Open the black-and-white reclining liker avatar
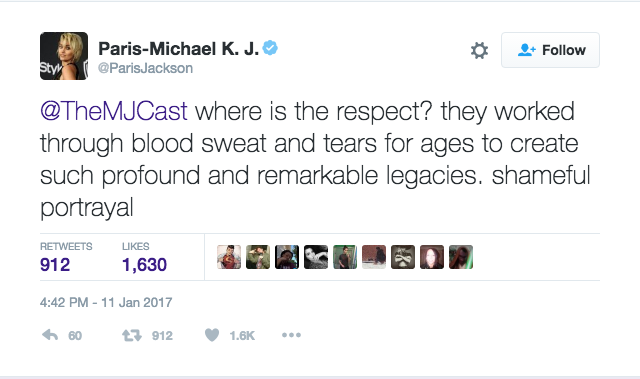Screen dimensions: 640x379 tap(316, 257)
